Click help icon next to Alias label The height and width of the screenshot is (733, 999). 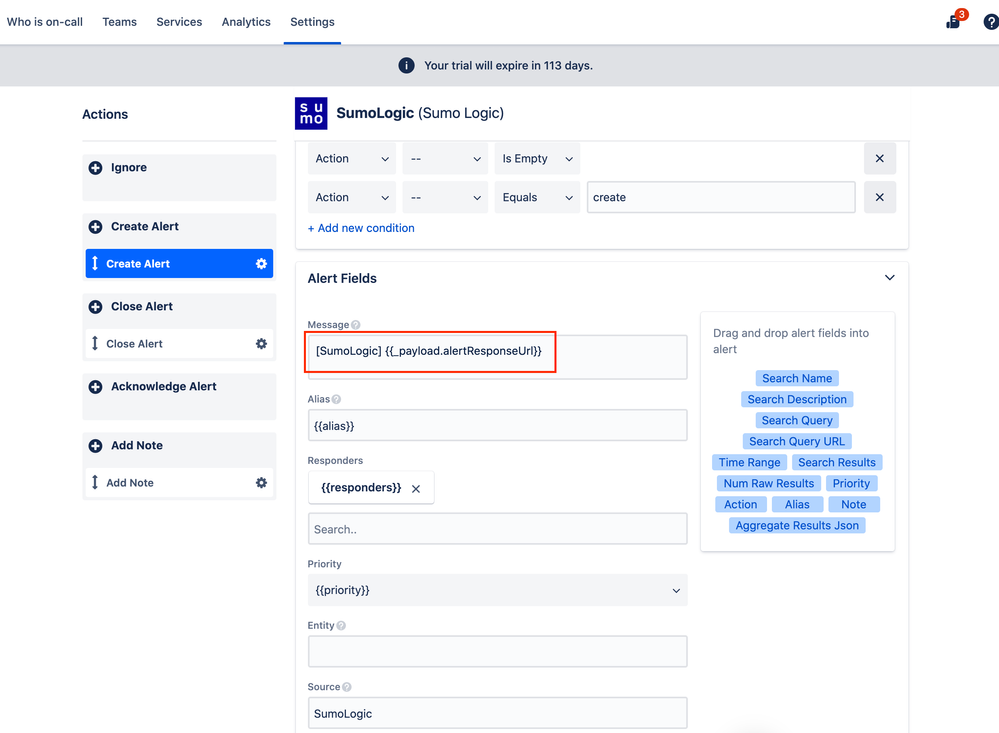(x=336, y=400)
